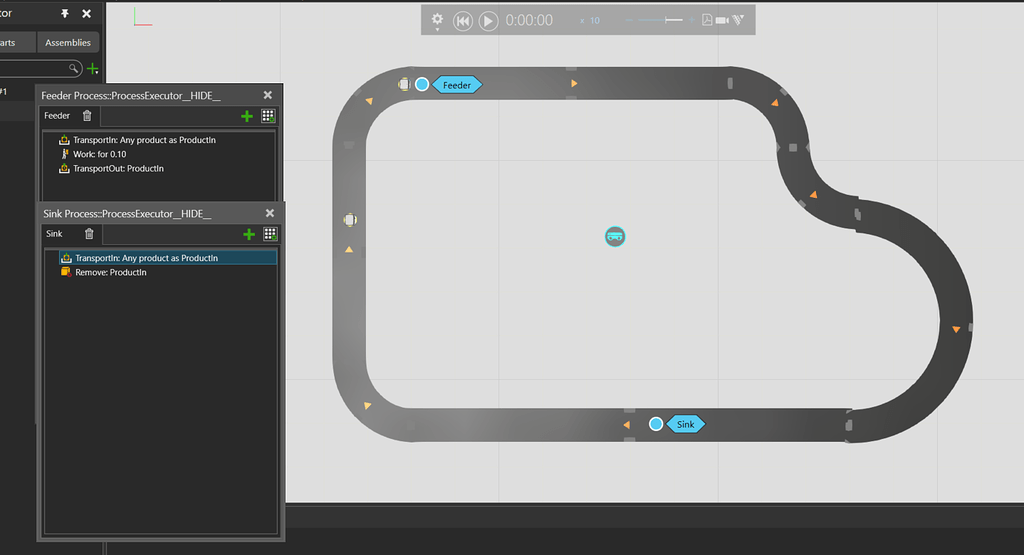This screenshot has width=1024, height=555.
Task: Record simulation video with camera icon
Action: [x=722, y=20]
